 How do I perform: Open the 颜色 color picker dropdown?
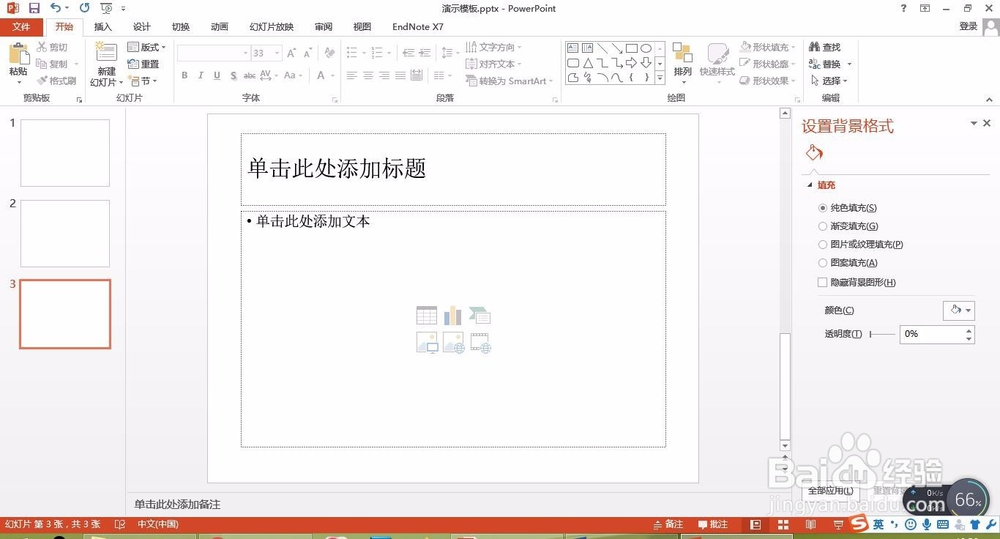(959, 311)
